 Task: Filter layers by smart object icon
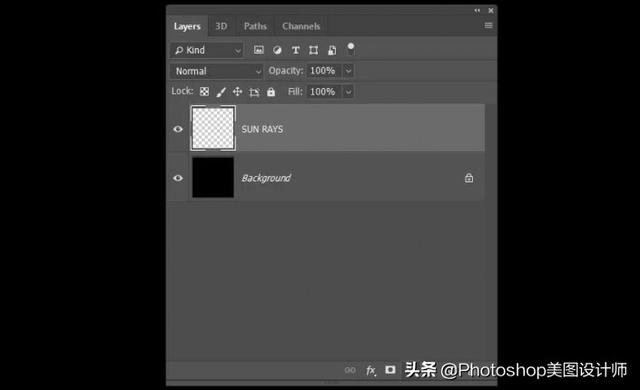tap(332, 50)
